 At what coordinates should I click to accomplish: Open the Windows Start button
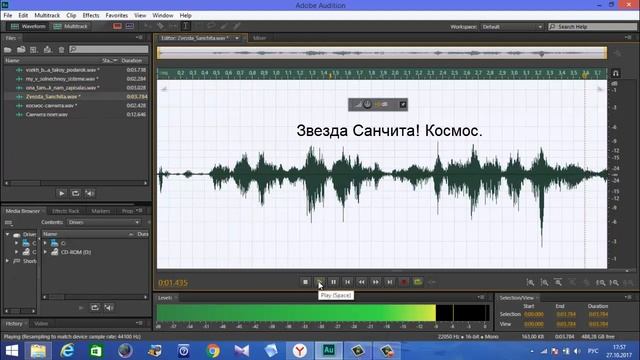coord(11,351)
